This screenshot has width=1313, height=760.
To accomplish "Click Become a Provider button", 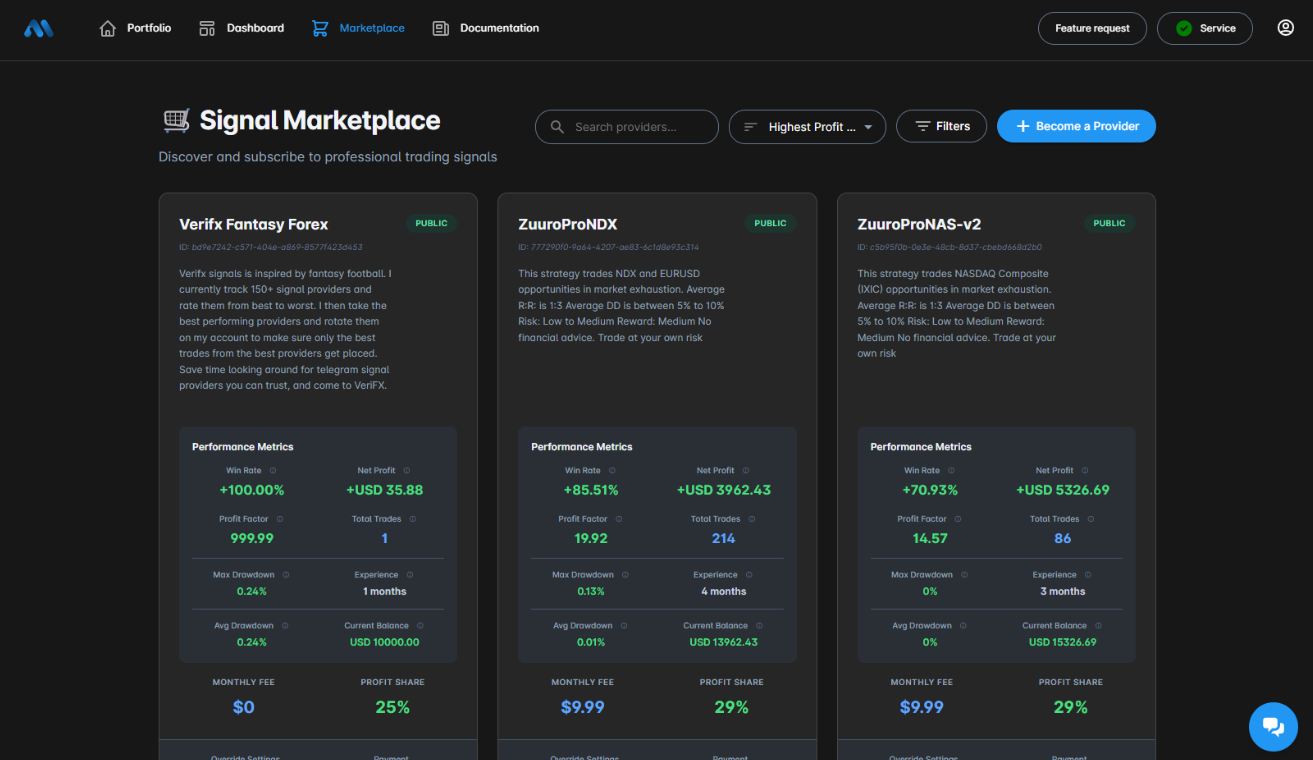I will [x=1076, y=126].
